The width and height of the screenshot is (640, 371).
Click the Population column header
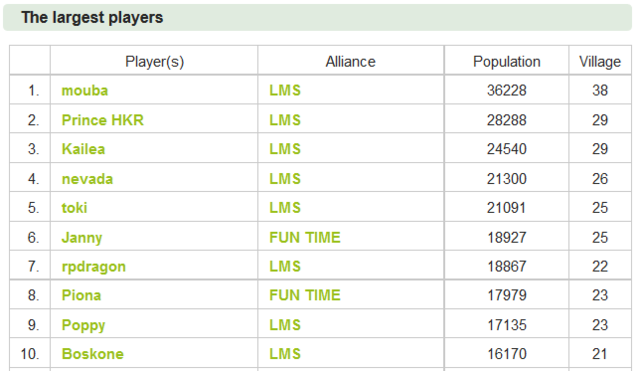tap(507, 62)
